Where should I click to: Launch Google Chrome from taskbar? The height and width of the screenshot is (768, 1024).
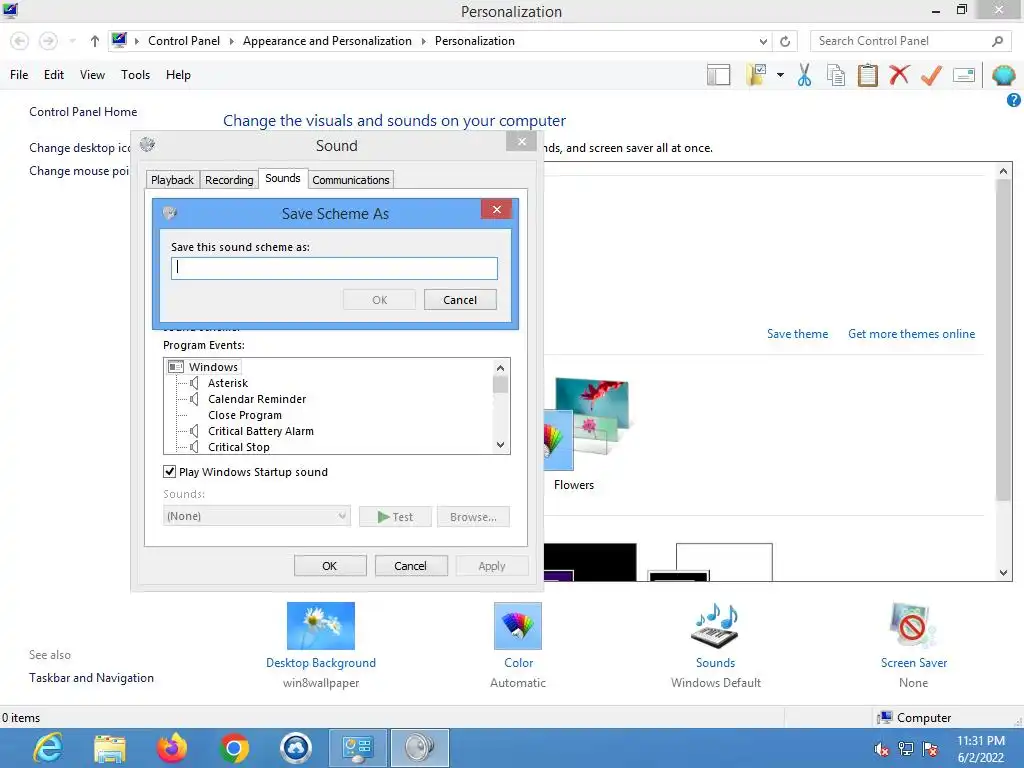[x=234, y=748]
